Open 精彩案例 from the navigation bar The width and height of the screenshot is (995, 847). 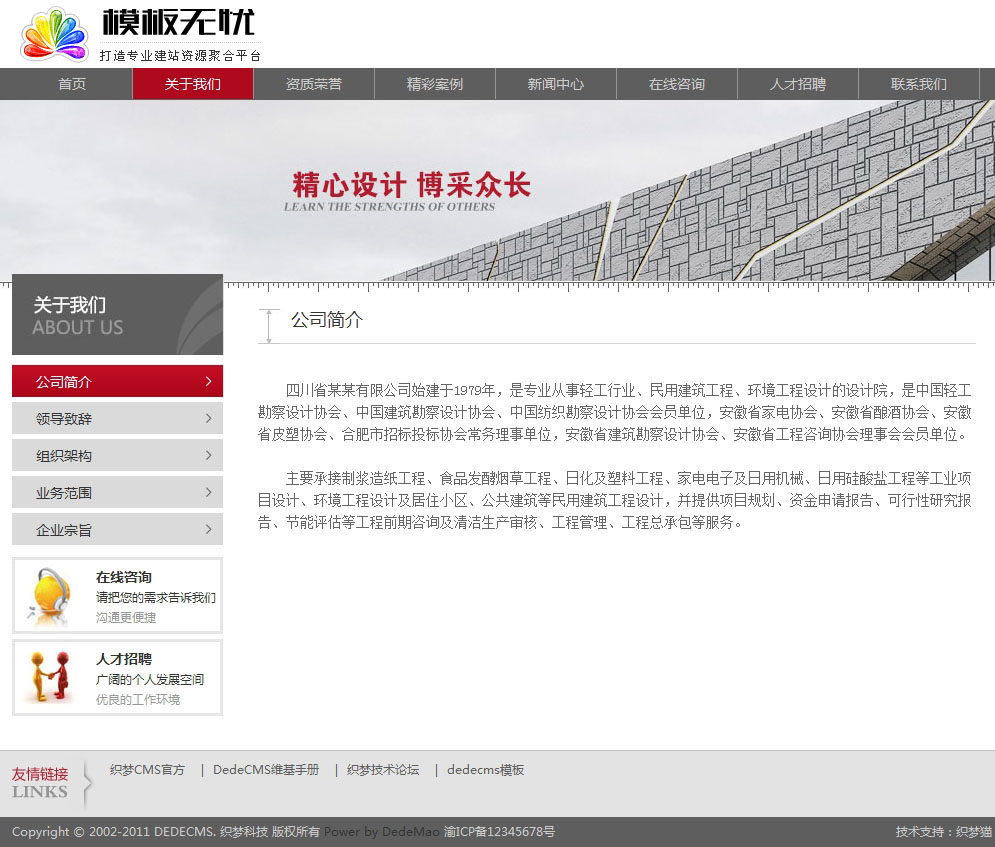pos(435,84)
